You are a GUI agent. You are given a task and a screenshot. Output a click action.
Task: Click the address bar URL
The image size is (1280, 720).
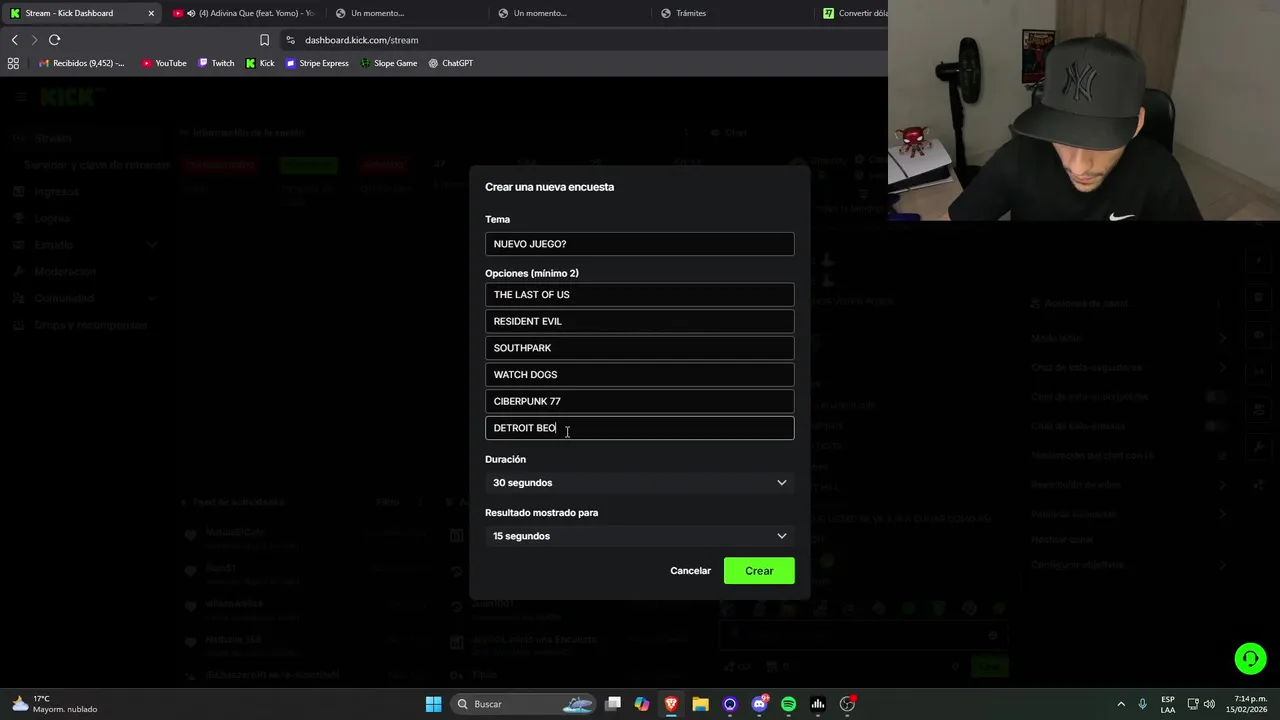[361, 40]
